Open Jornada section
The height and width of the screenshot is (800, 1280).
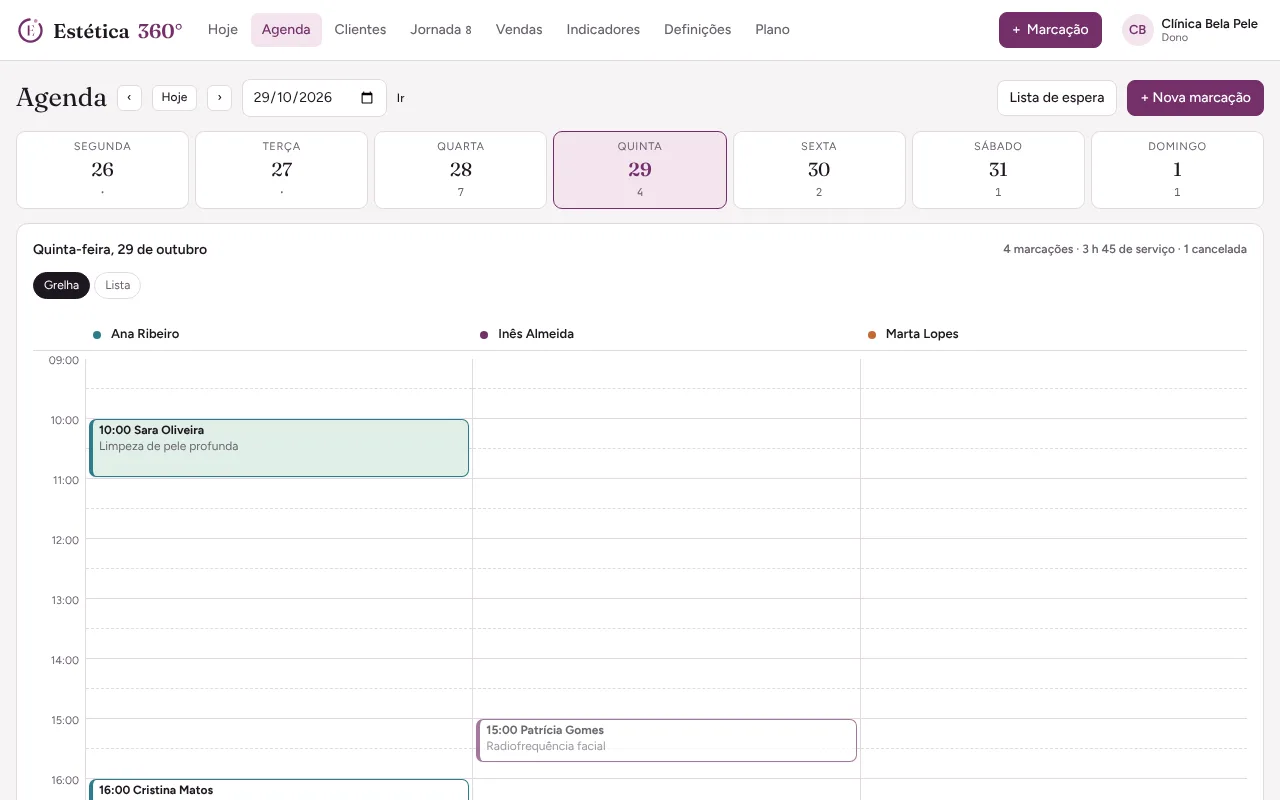pyautogui.click(x=440, y=30)
